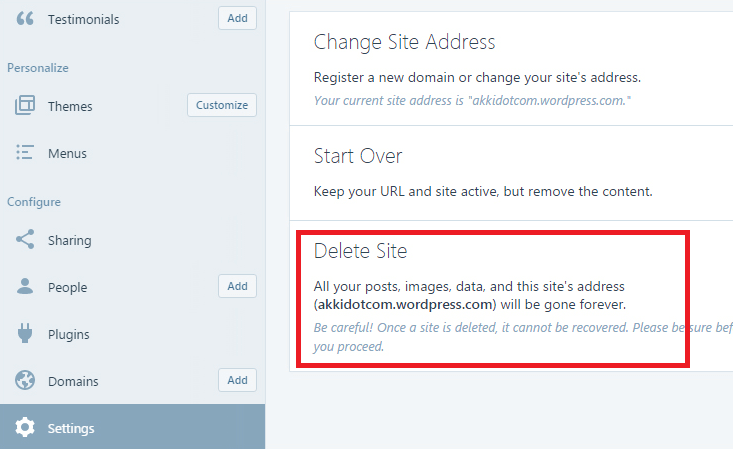The width and height of the screenshot is (733, 449).
Task: Select the Delete Site option
Action: point(360,251)
